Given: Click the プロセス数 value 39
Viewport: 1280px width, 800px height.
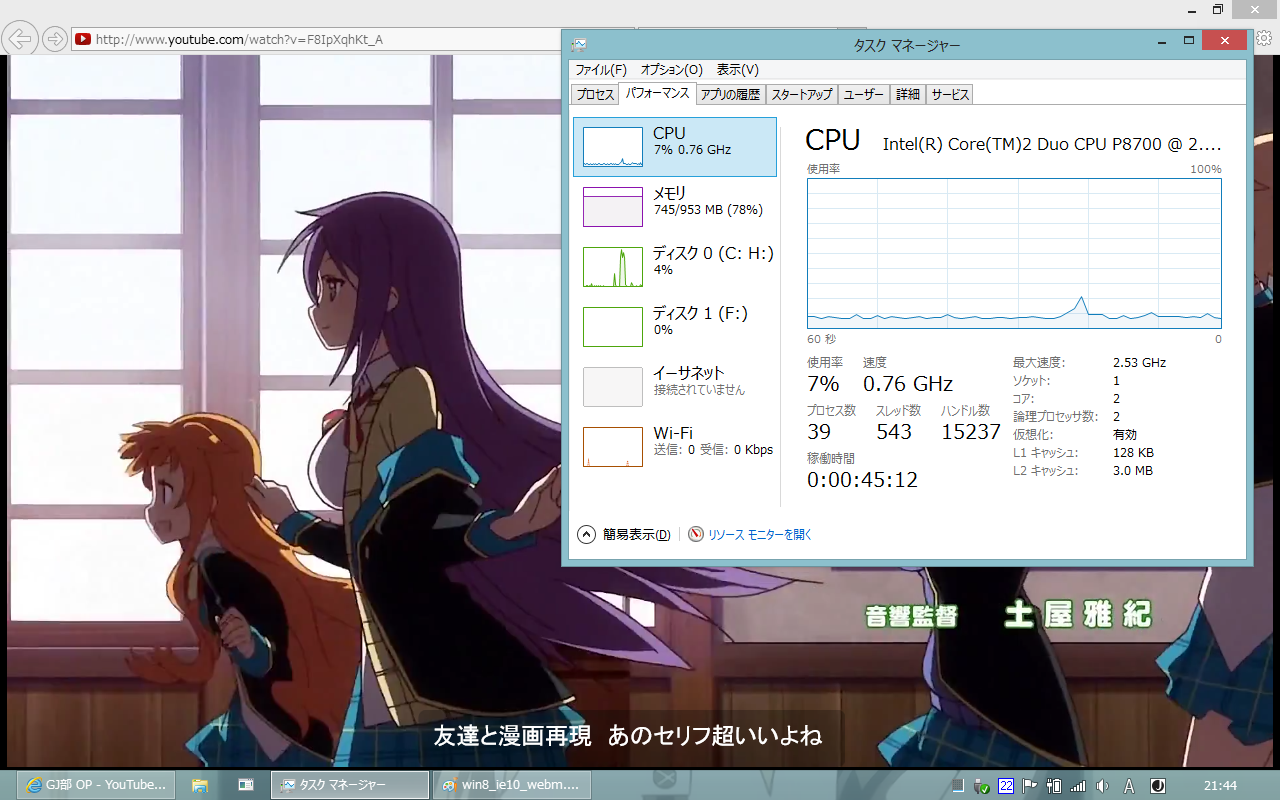Looking at the screenshot, I should pos(819,432).
